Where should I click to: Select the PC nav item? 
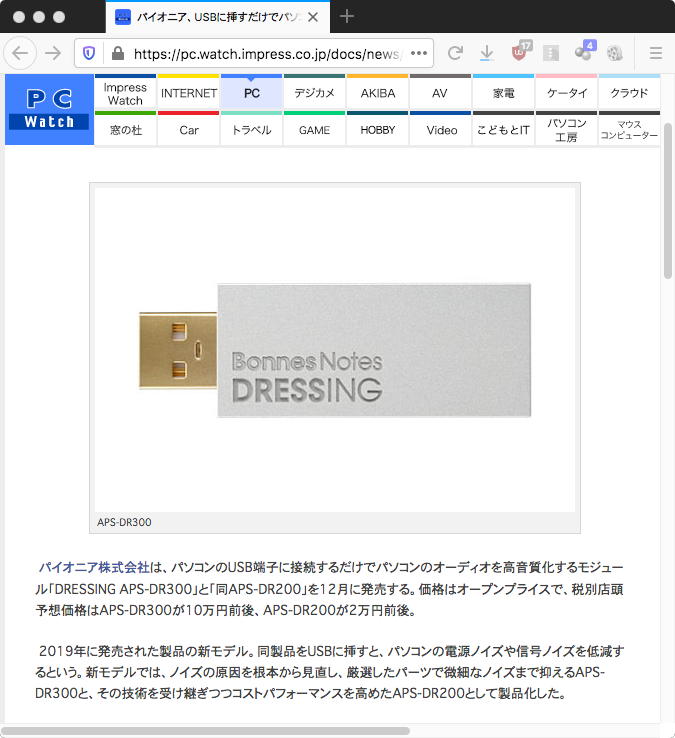pos(251,94)
